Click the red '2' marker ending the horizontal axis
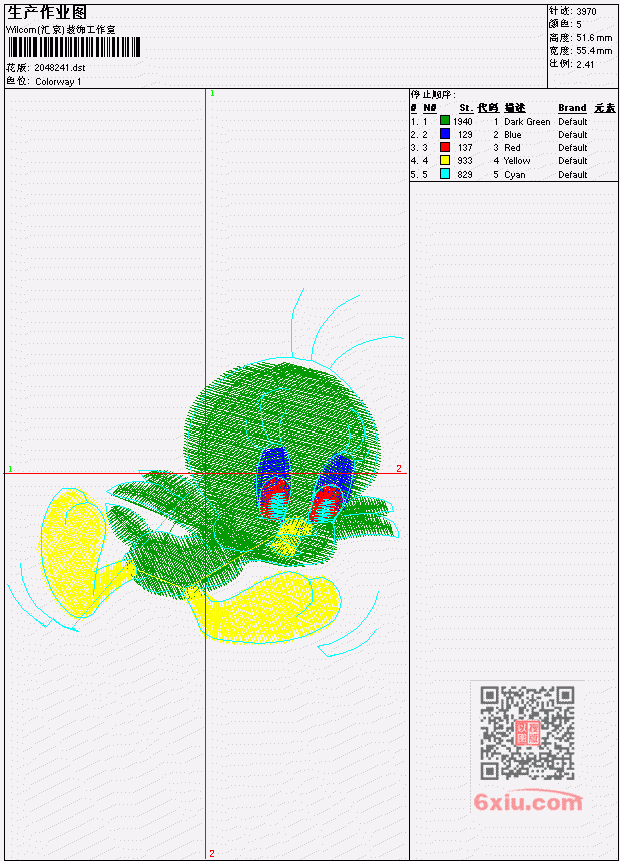 [399, 468]
